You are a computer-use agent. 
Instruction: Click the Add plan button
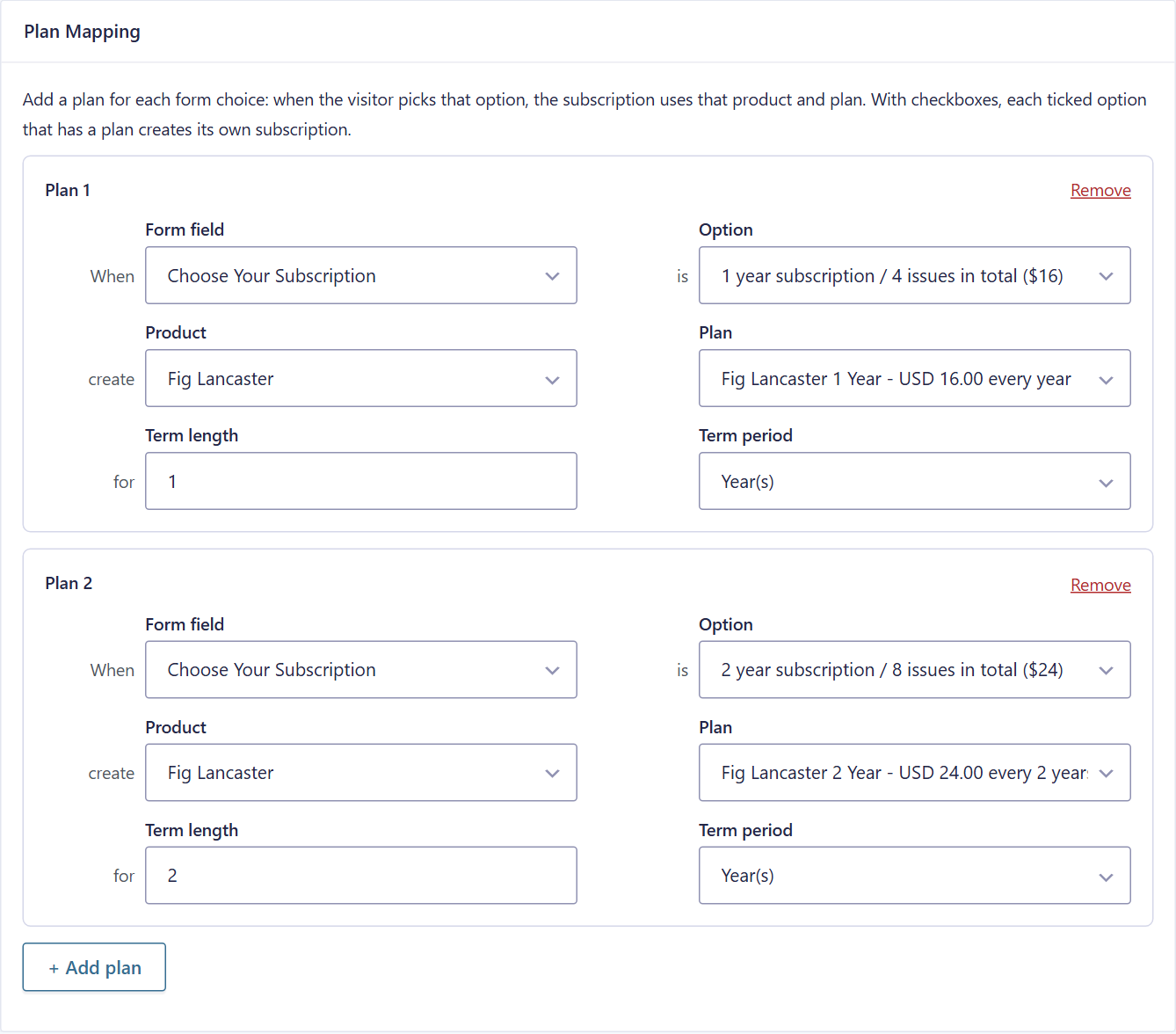[x=94, y=967]
